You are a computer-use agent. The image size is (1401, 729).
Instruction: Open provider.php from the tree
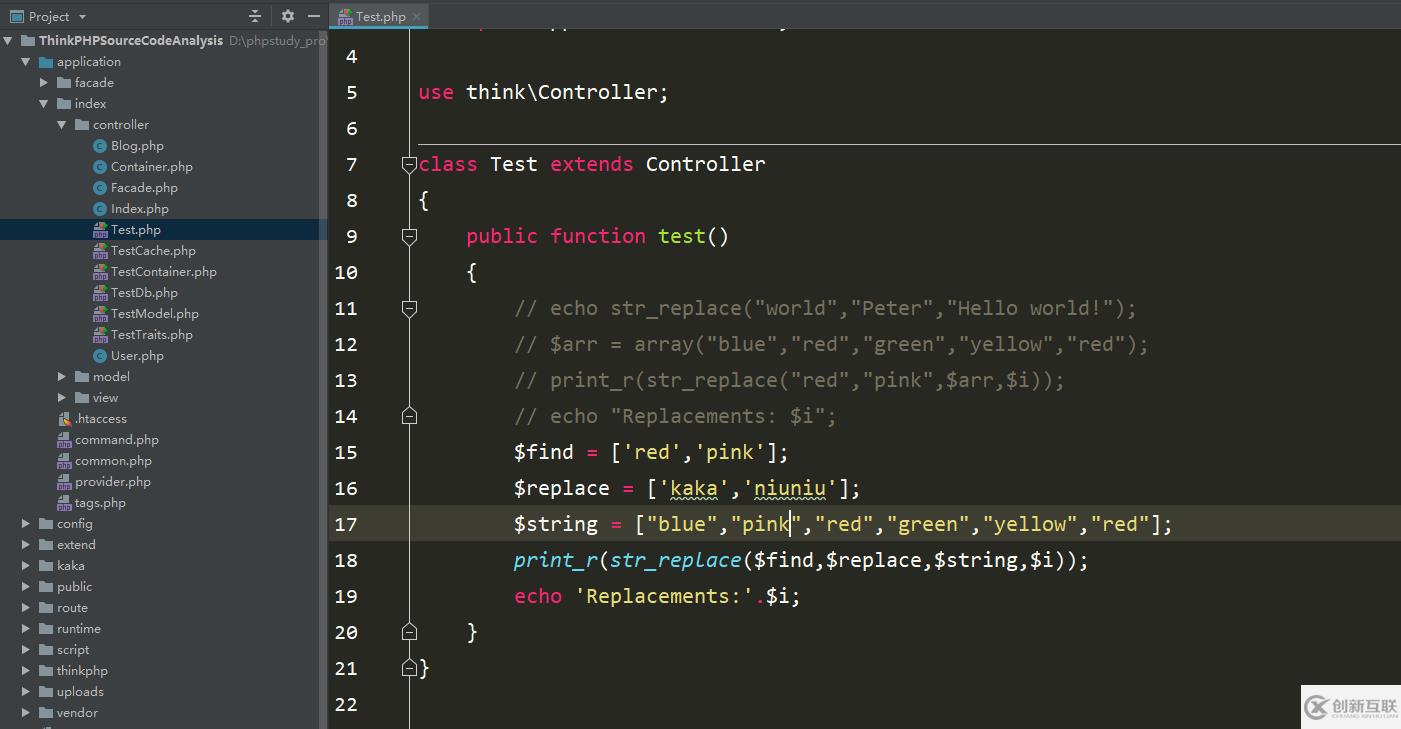(x=112, y=482)
